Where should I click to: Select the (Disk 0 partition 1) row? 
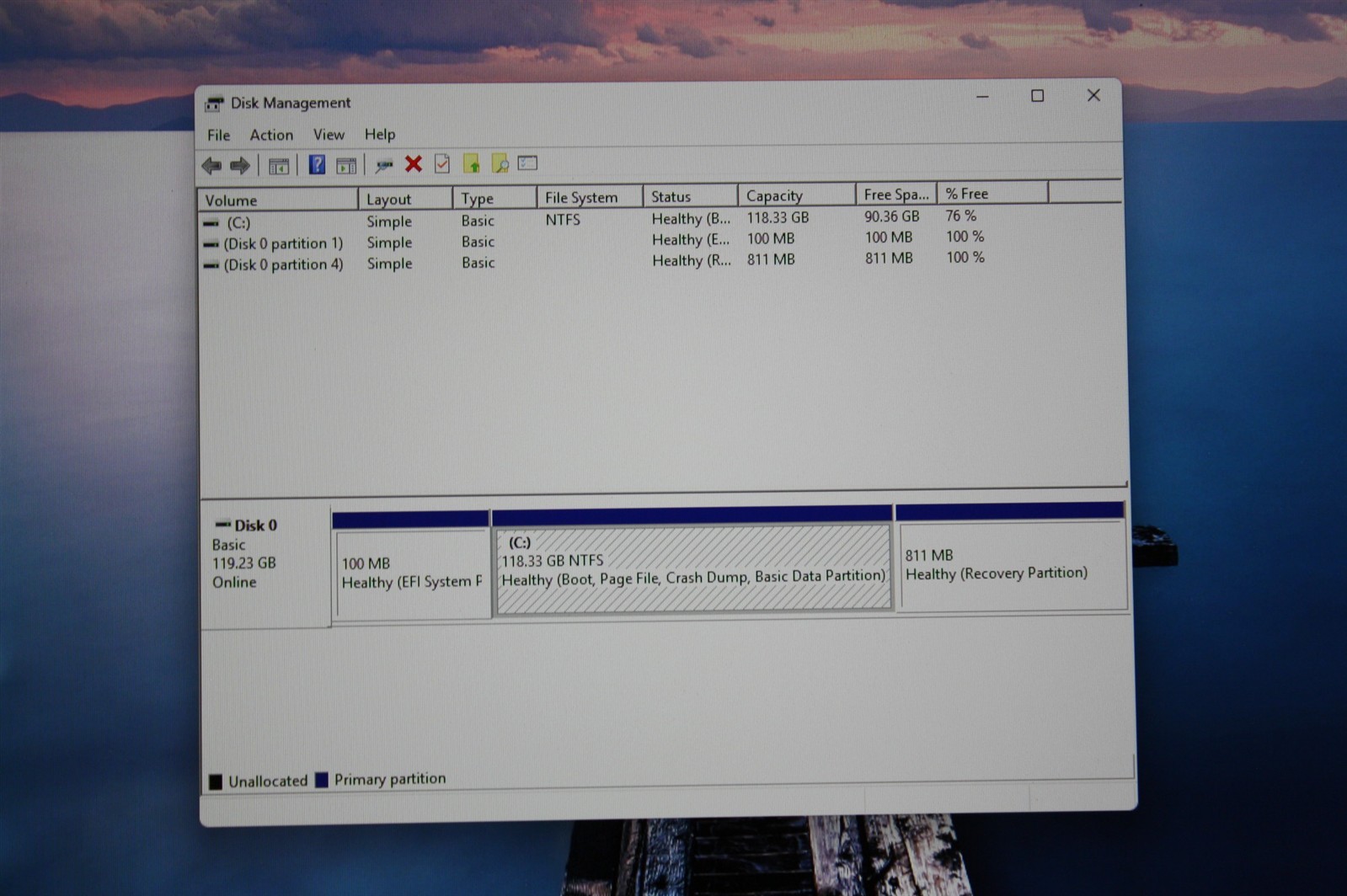click(594, 241)
